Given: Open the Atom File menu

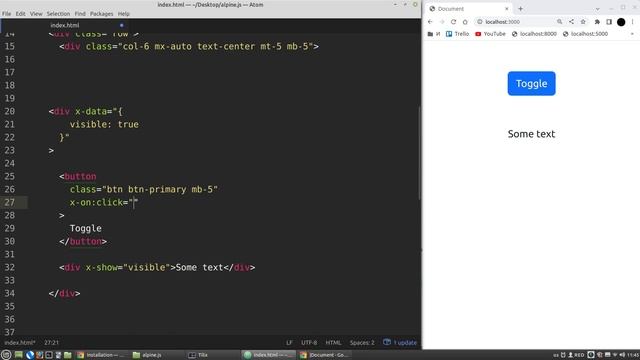Looking at the screenshot, I should tap(7, 13).
